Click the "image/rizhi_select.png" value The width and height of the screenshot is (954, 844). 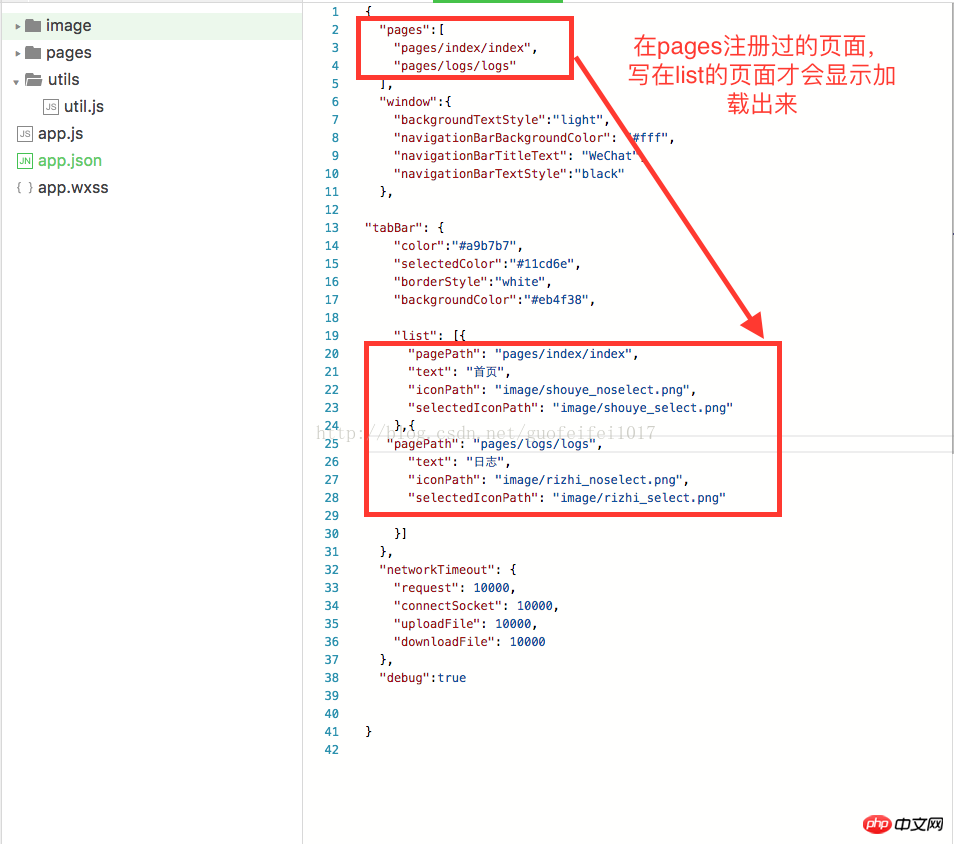tap(639, 498)
